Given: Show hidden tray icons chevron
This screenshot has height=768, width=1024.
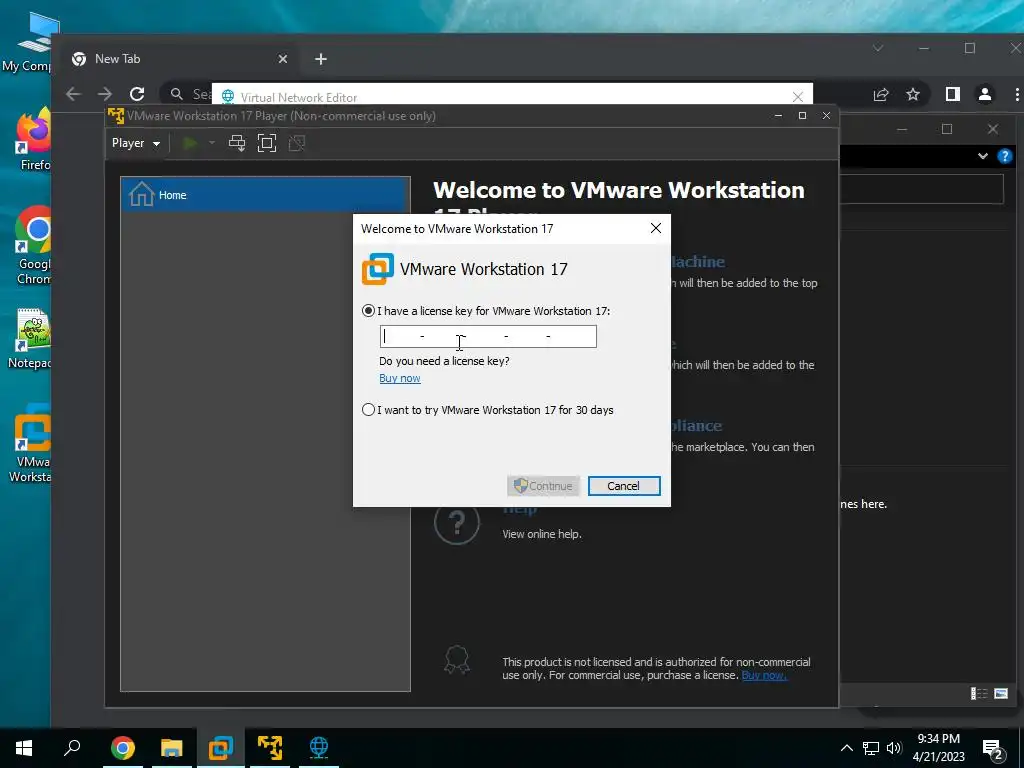Looking at the screenshot, I should tap(847, 748).
